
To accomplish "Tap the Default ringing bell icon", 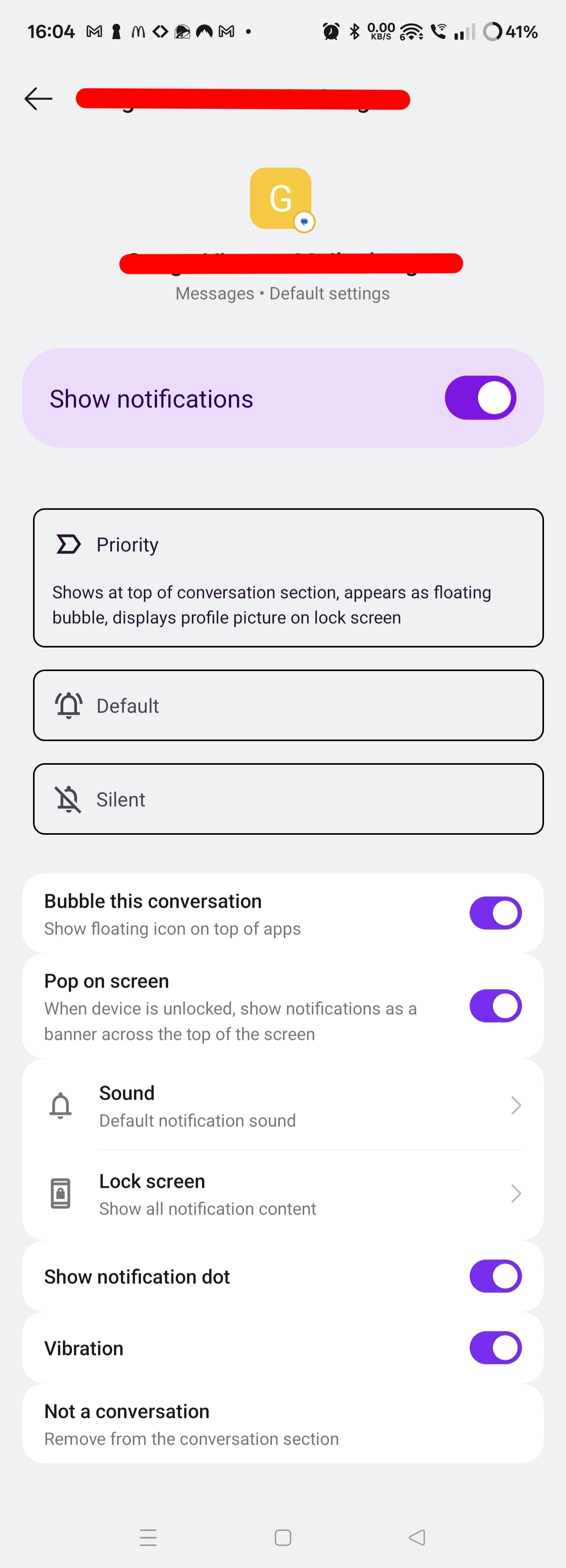I will point(69,705).
